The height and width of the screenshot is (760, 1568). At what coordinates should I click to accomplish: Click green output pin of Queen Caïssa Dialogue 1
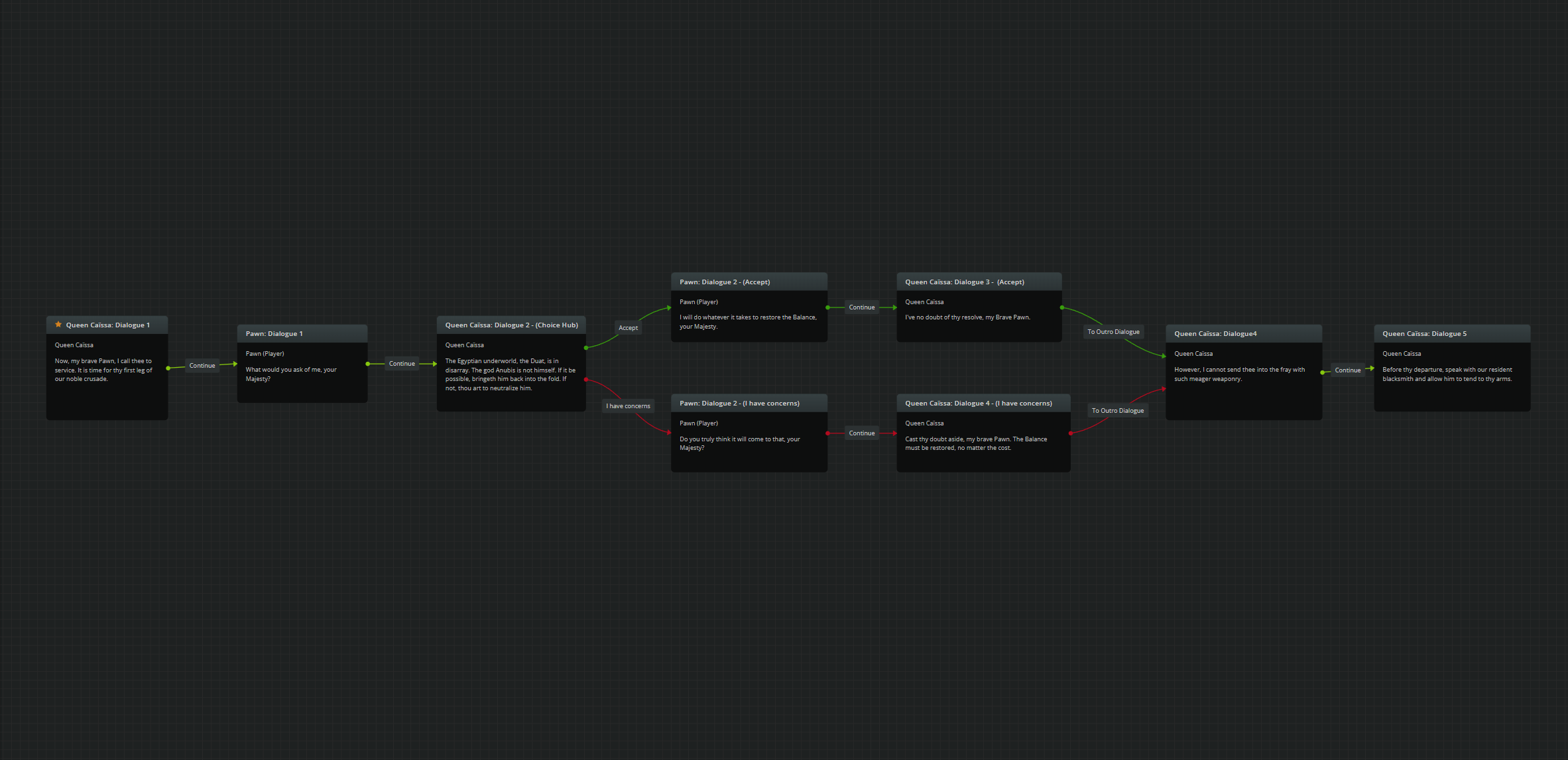168,368
